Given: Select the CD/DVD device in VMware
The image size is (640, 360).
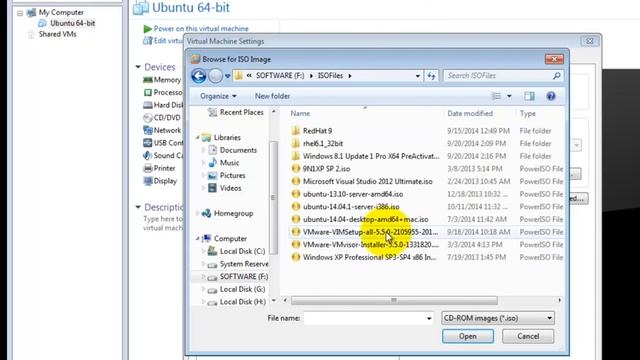Looking at the screenshot, I should 162,118.
